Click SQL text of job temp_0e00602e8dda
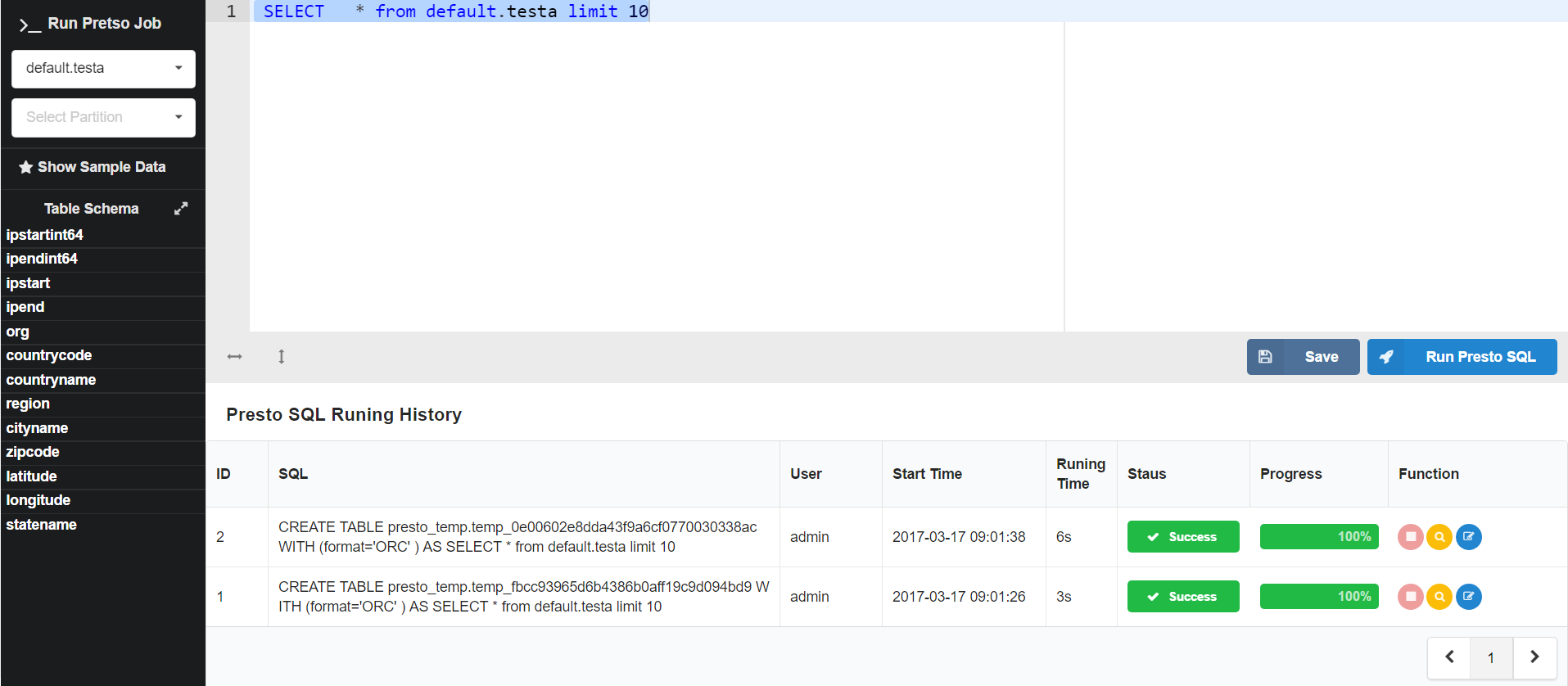This screenshot has height=686, width=1568. (x=517, y=537)
